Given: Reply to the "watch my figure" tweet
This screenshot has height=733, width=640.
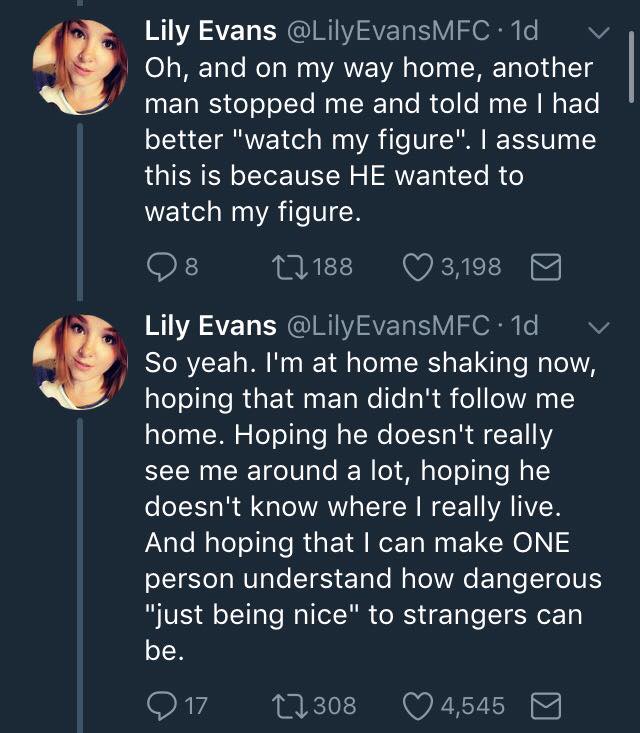Looking at the screenshot, I should coord(160,266).
